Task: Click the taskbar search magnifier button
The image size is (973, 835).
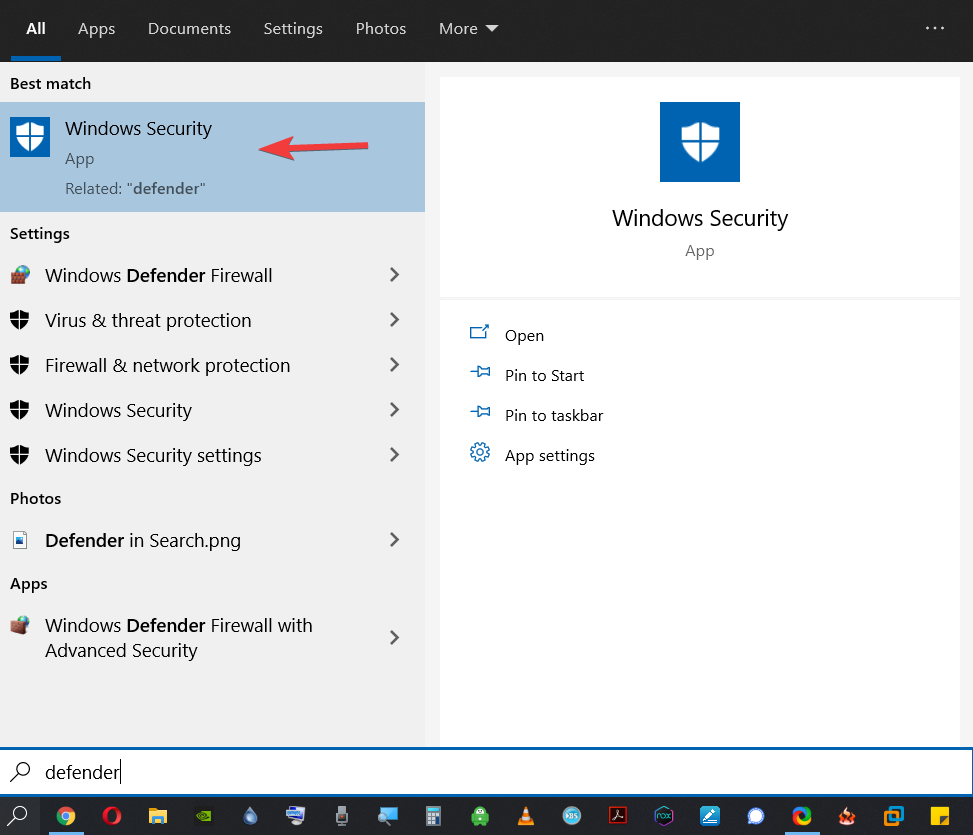Action: (19, 816)
